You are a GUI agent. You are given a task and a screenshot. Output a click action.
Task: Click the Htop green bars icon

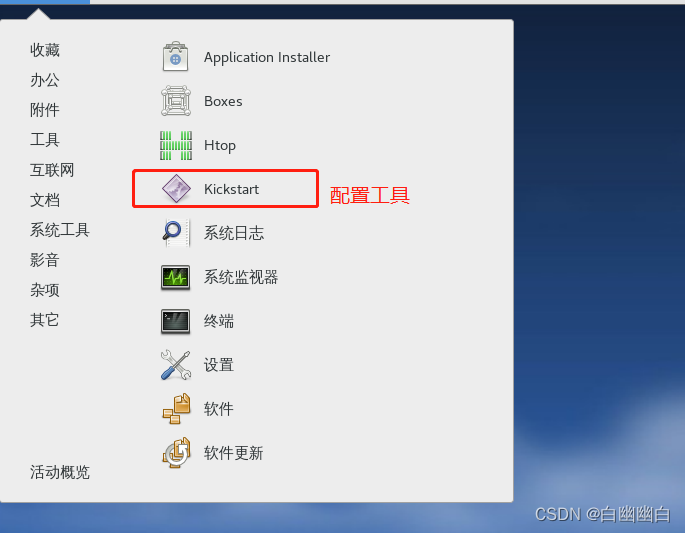pos(176,145)
